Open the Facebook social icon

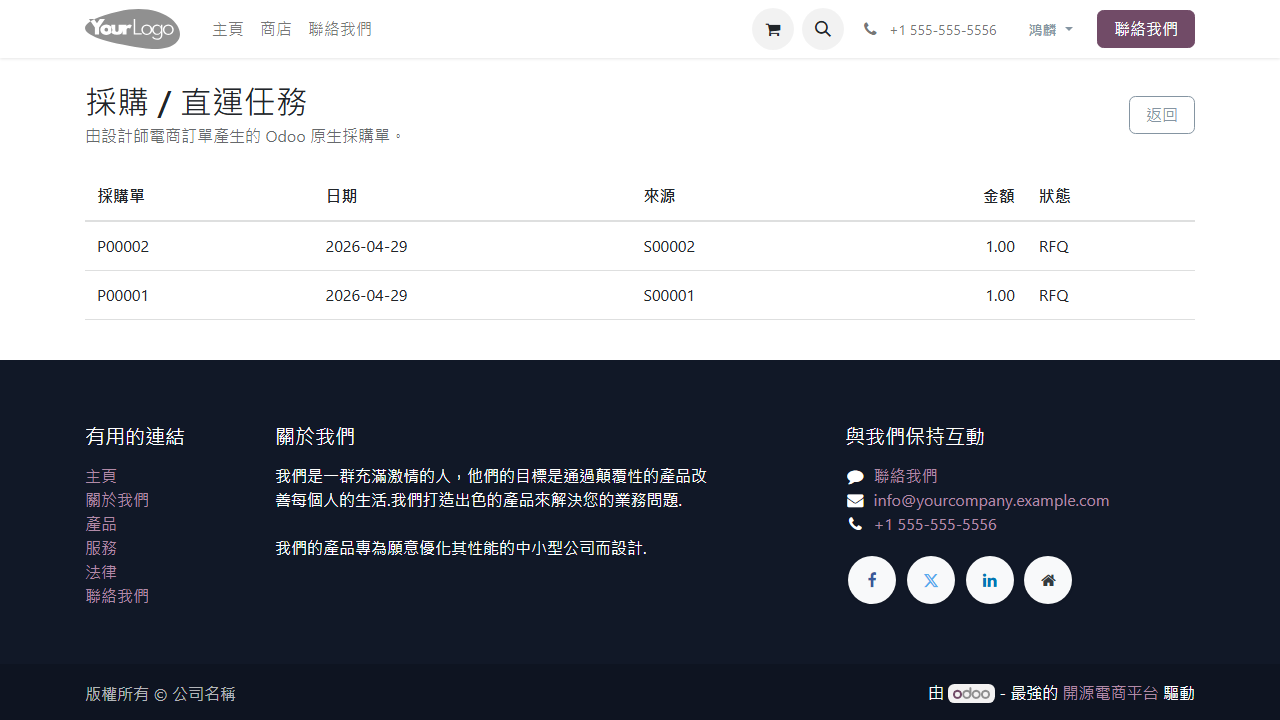click(x=872, y=580)
